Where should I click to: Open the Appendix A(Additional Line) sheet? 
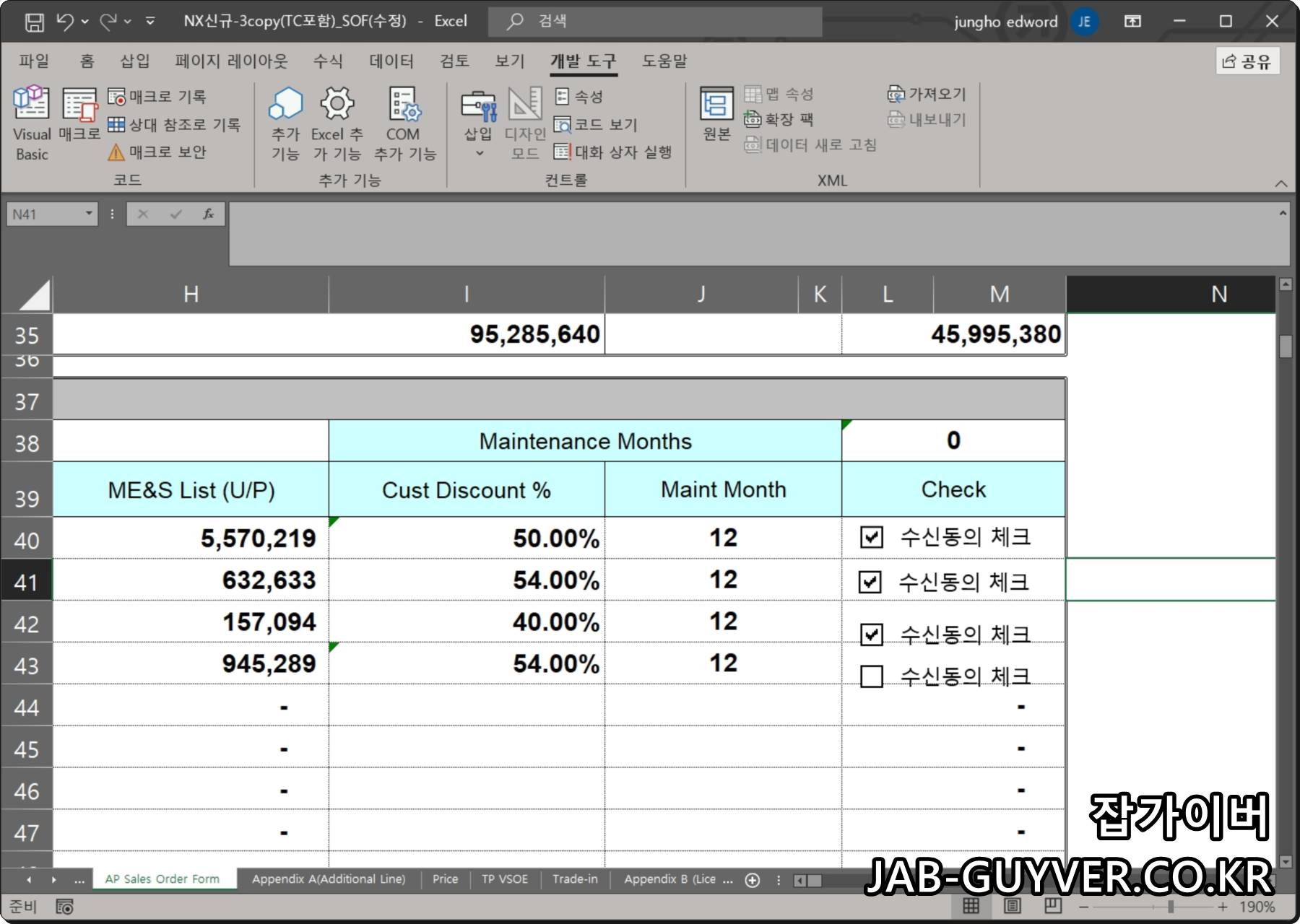coord(329,879)
